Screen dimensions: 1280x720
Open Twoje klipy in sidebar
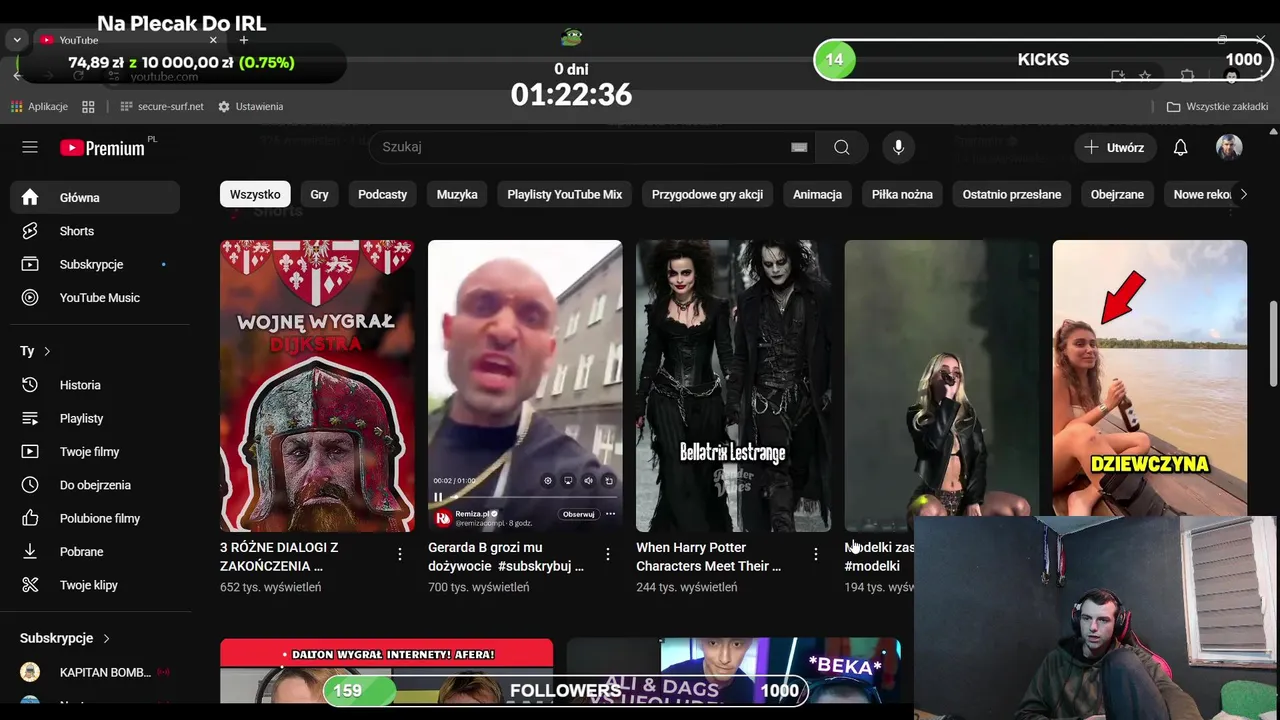(95, 585)
